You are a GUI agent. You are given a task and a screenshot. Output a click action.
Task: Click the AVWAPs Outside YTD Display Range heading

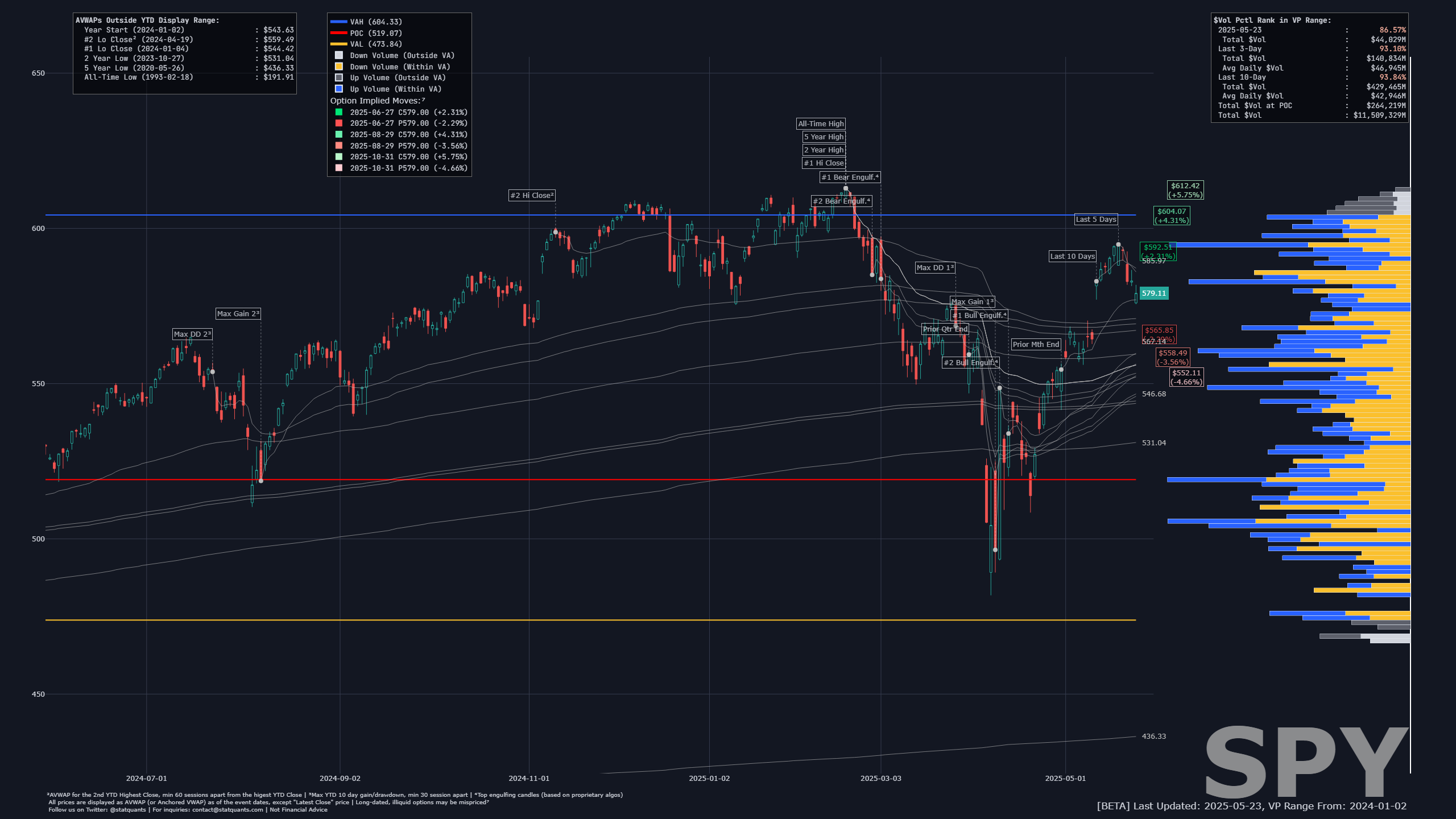tap(147, 20)
